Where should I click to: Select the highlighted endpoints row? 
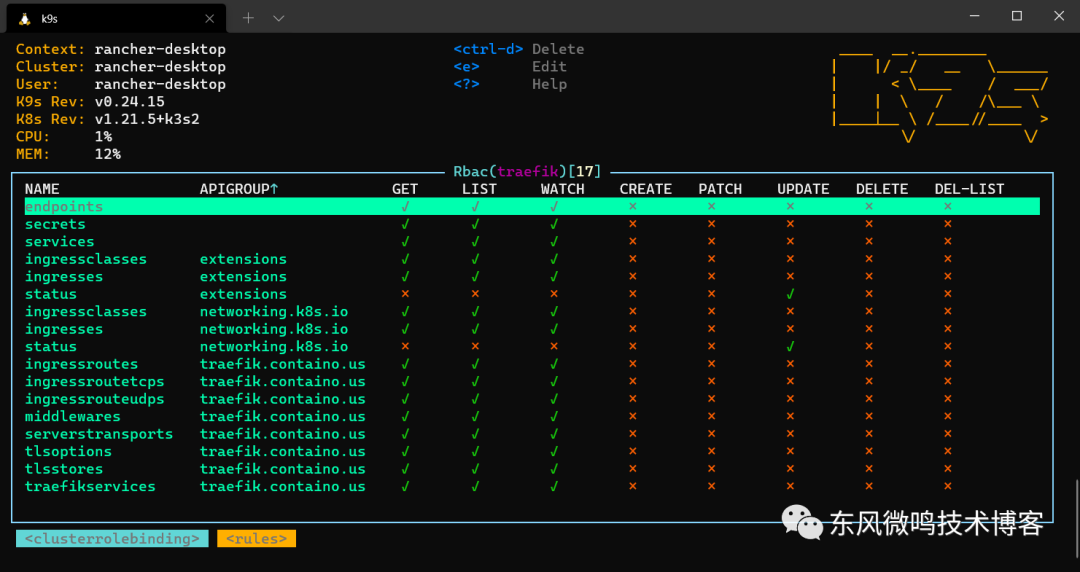pos(532,206)
